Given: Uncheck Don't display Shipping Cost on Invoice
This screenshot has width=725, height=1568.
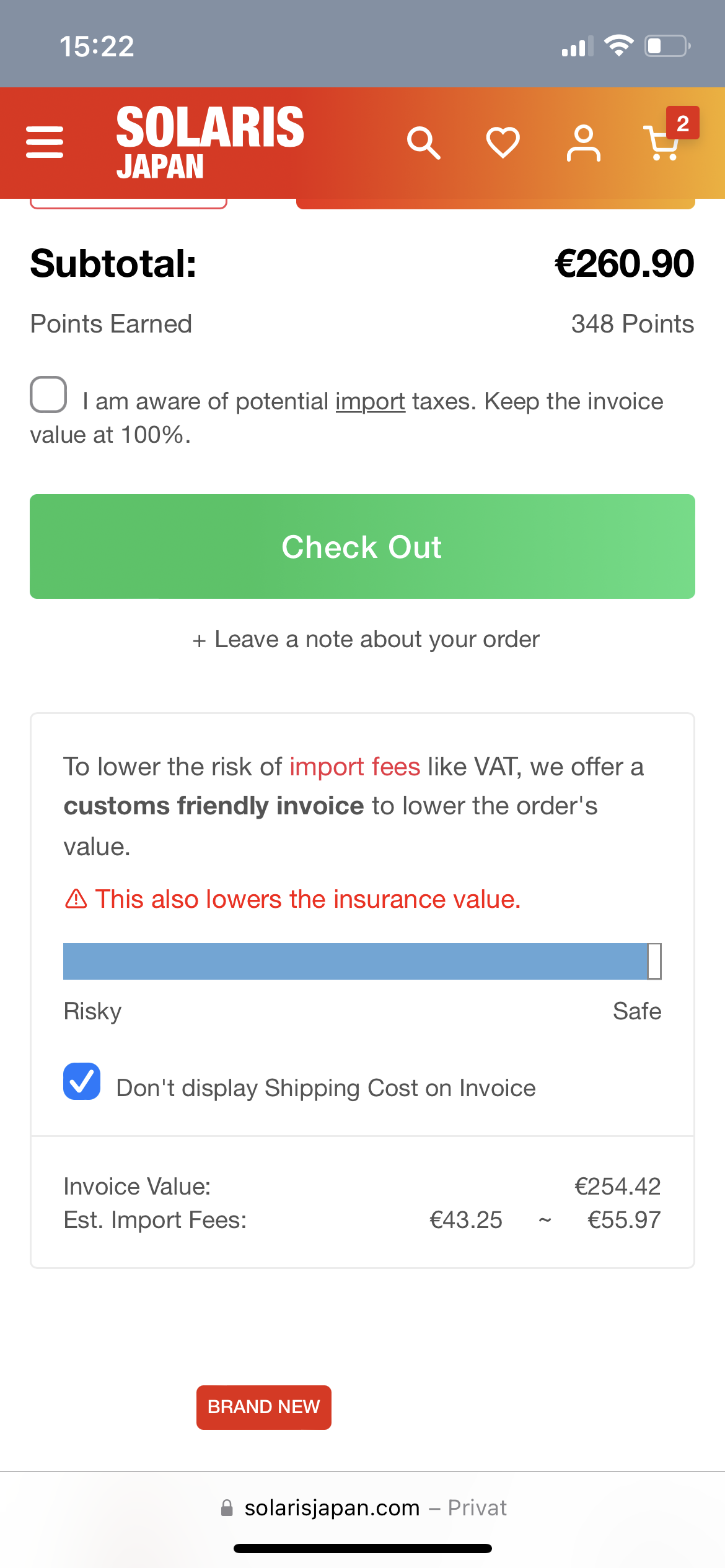Looking at the screenshot, I should 82,1081.
